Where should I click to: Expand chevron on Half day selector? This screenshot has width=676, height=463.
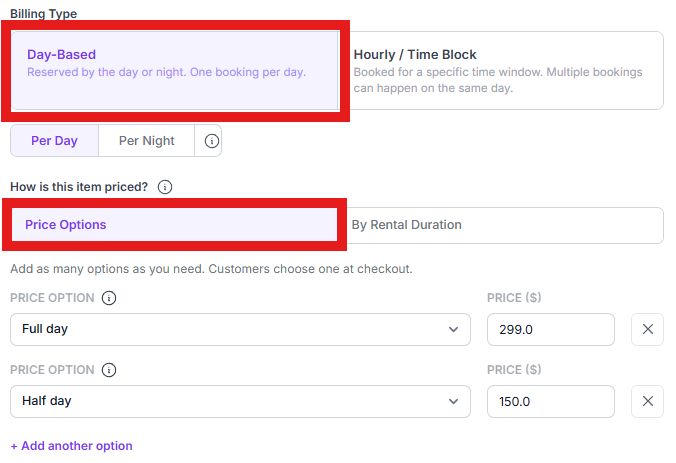coord(453,401)
